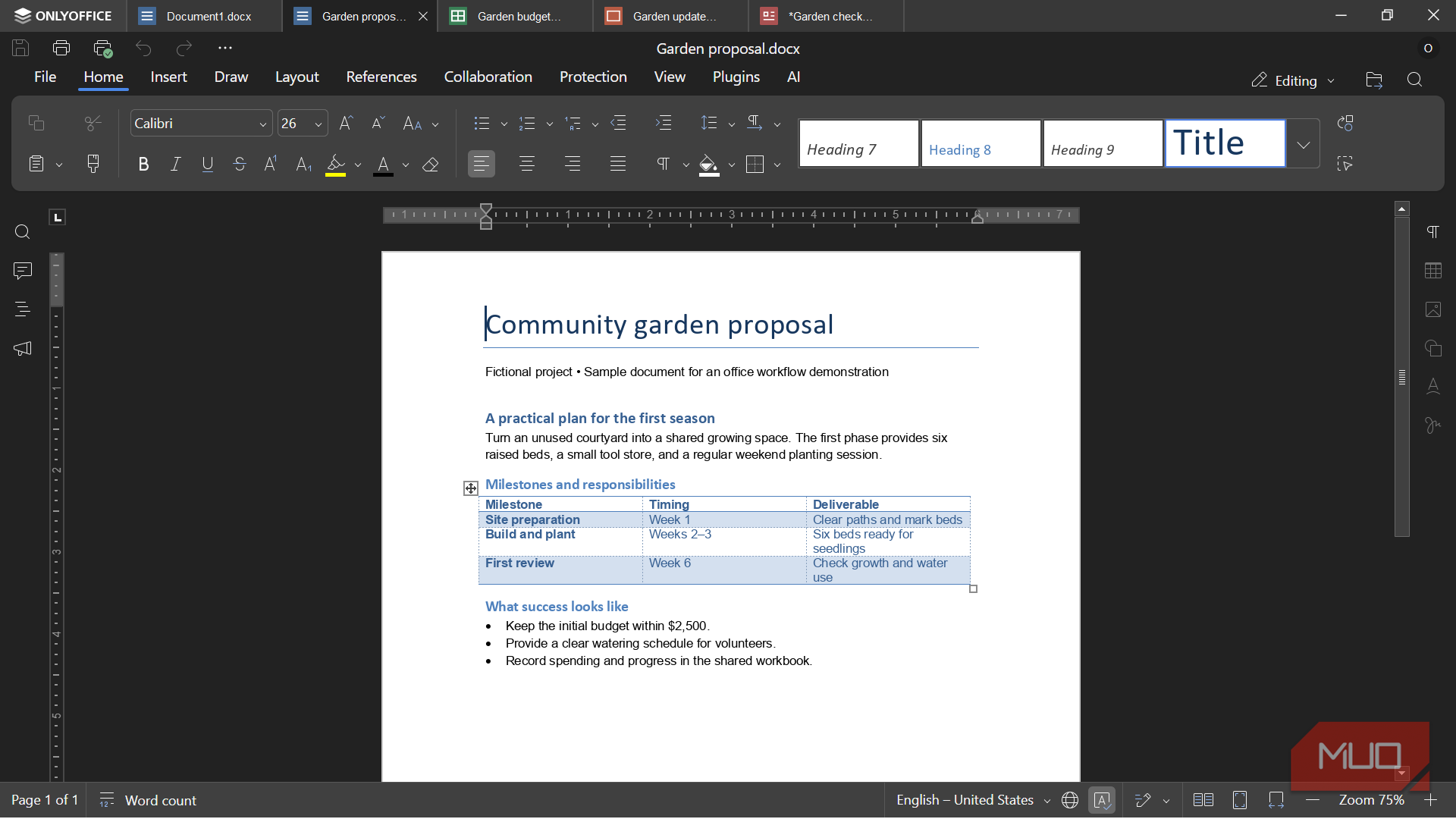The width and height of the screenshot is (1456, 819).
Task: Switch to Garden budget spreadsheet tab
Action: 515,16
